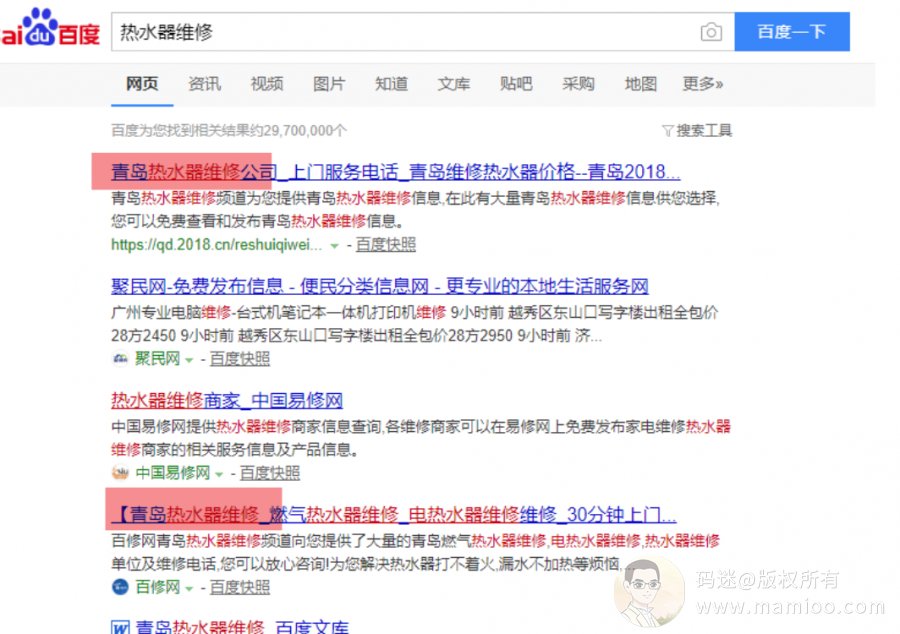Screen dimensions: 900x634
Task: Click the 中国易修网 site favicon
Action: tap(120, 473)
